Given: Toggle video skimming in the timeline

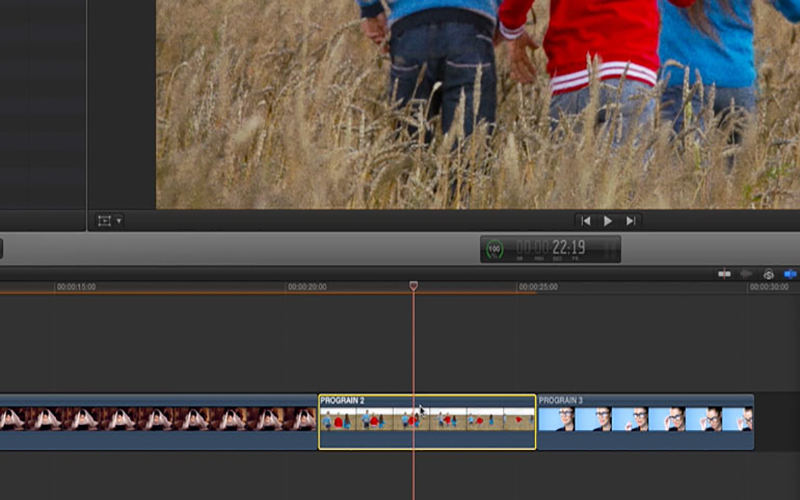Looking at the screenshot, I should coord(724,274).
